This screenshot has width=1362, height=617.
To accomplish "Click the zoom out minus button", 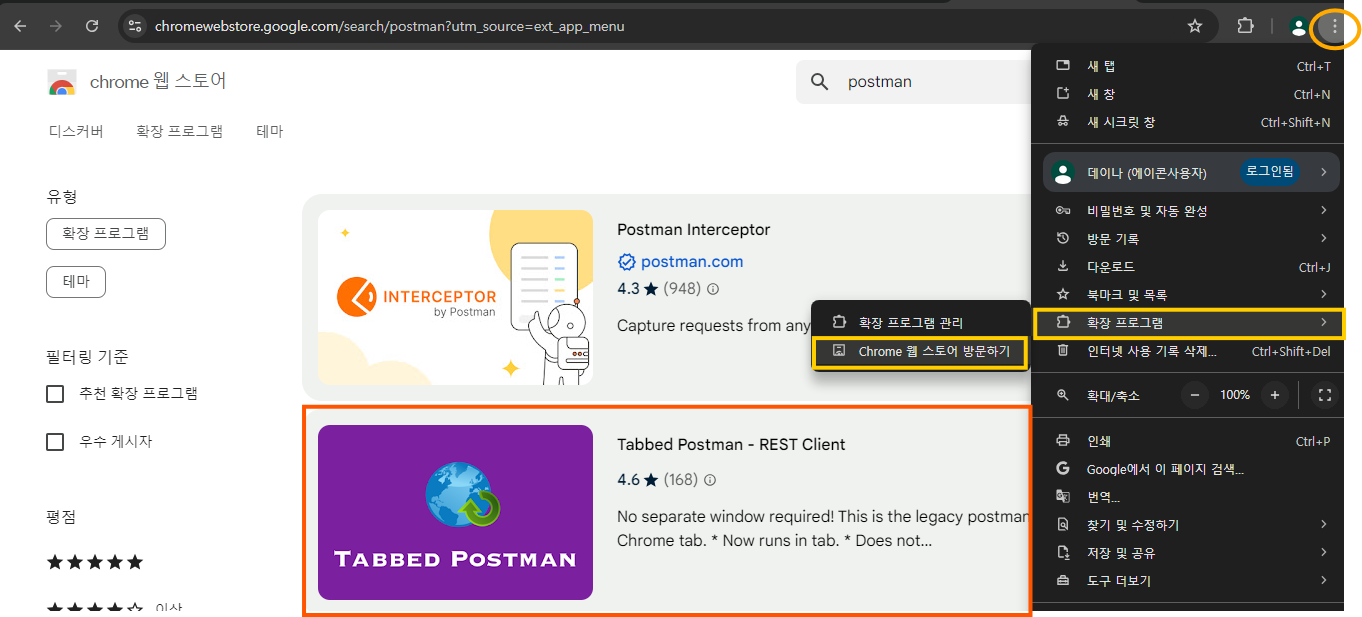I will pyautogui.click(x=1195, y=395).
